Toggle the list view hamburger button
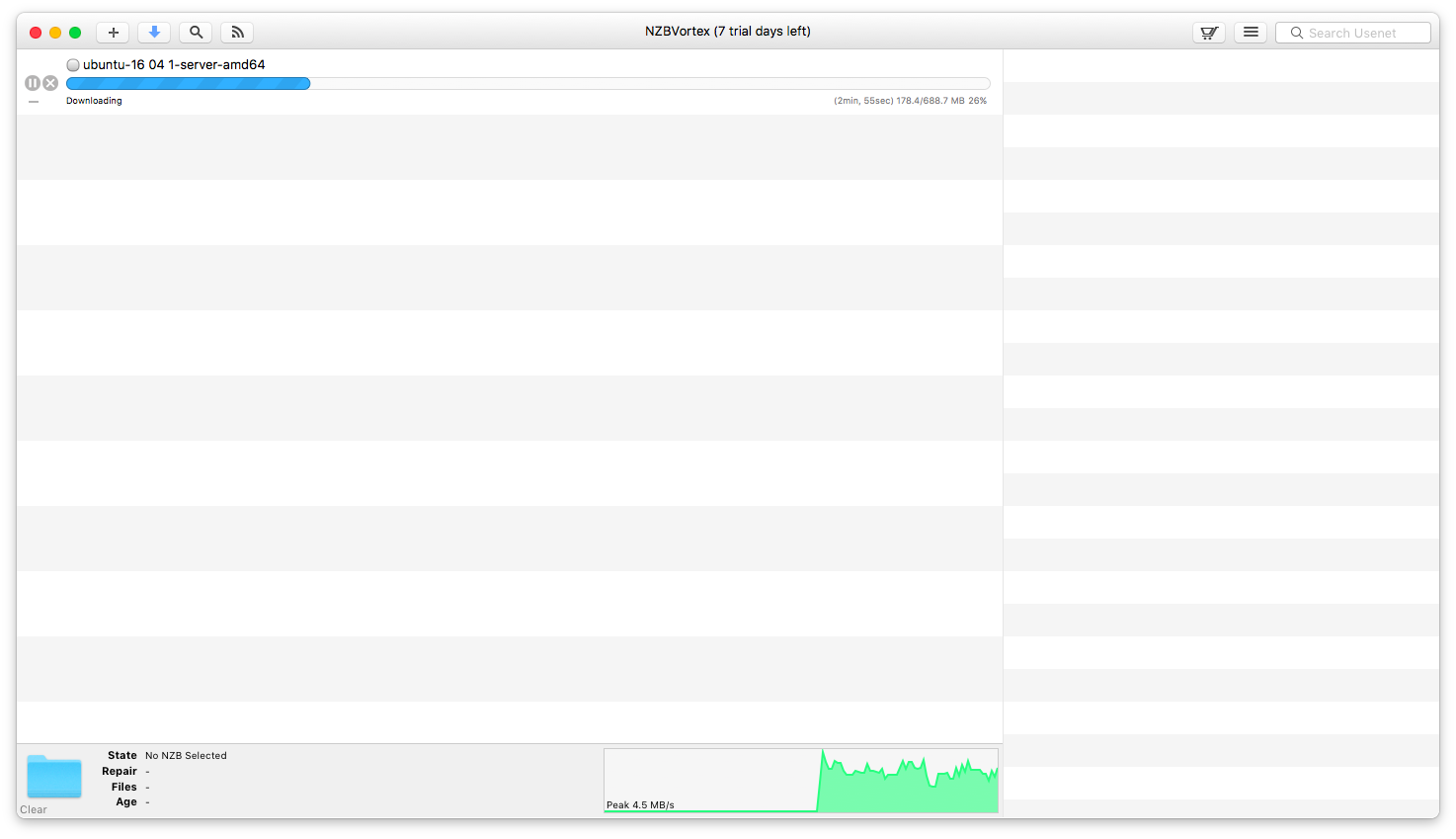Viewport: 1456px width, 839px height. point(1251,33)
